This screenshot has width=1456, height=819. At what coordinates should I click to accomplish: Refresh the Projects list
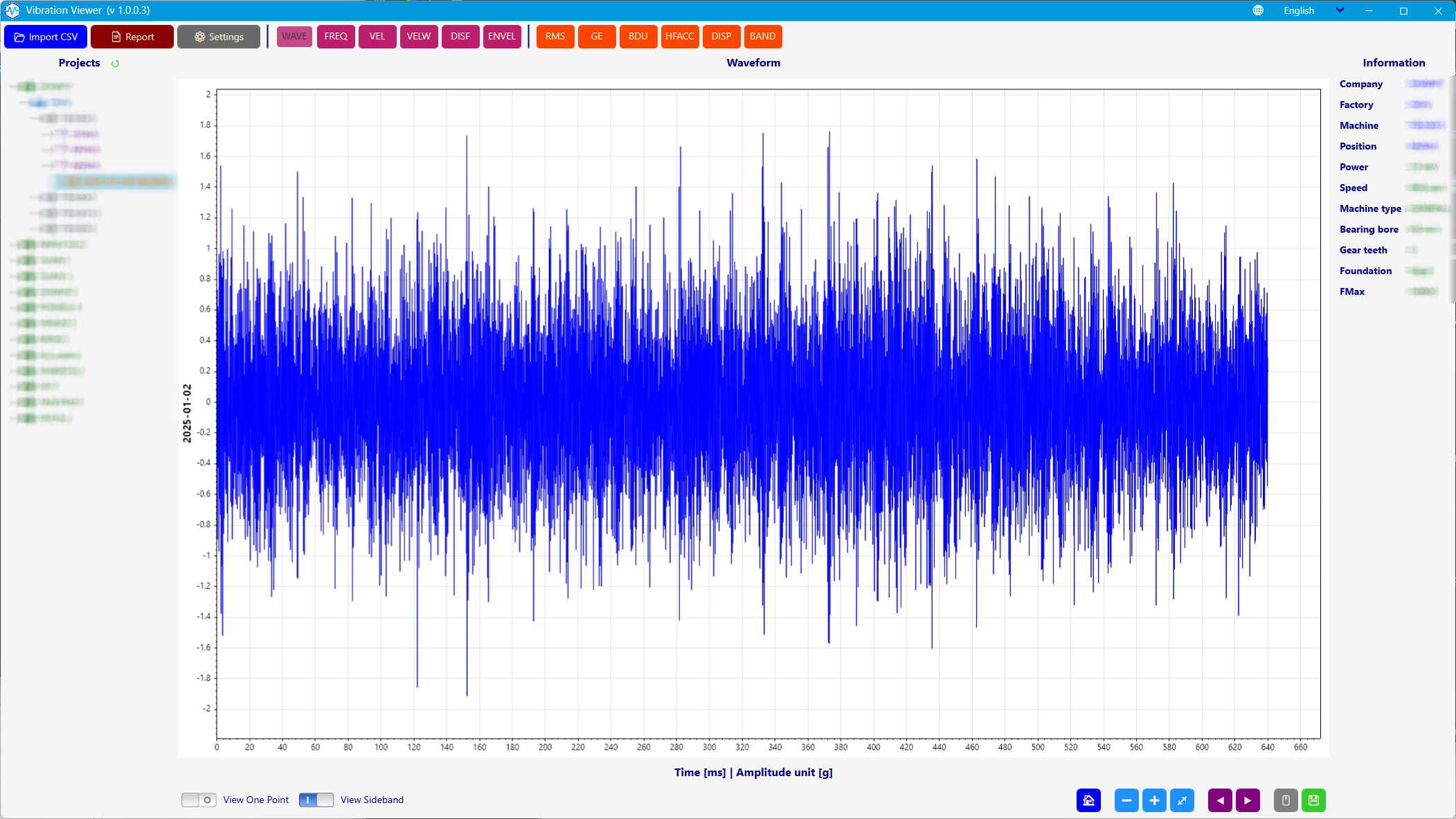pos(116,63)
